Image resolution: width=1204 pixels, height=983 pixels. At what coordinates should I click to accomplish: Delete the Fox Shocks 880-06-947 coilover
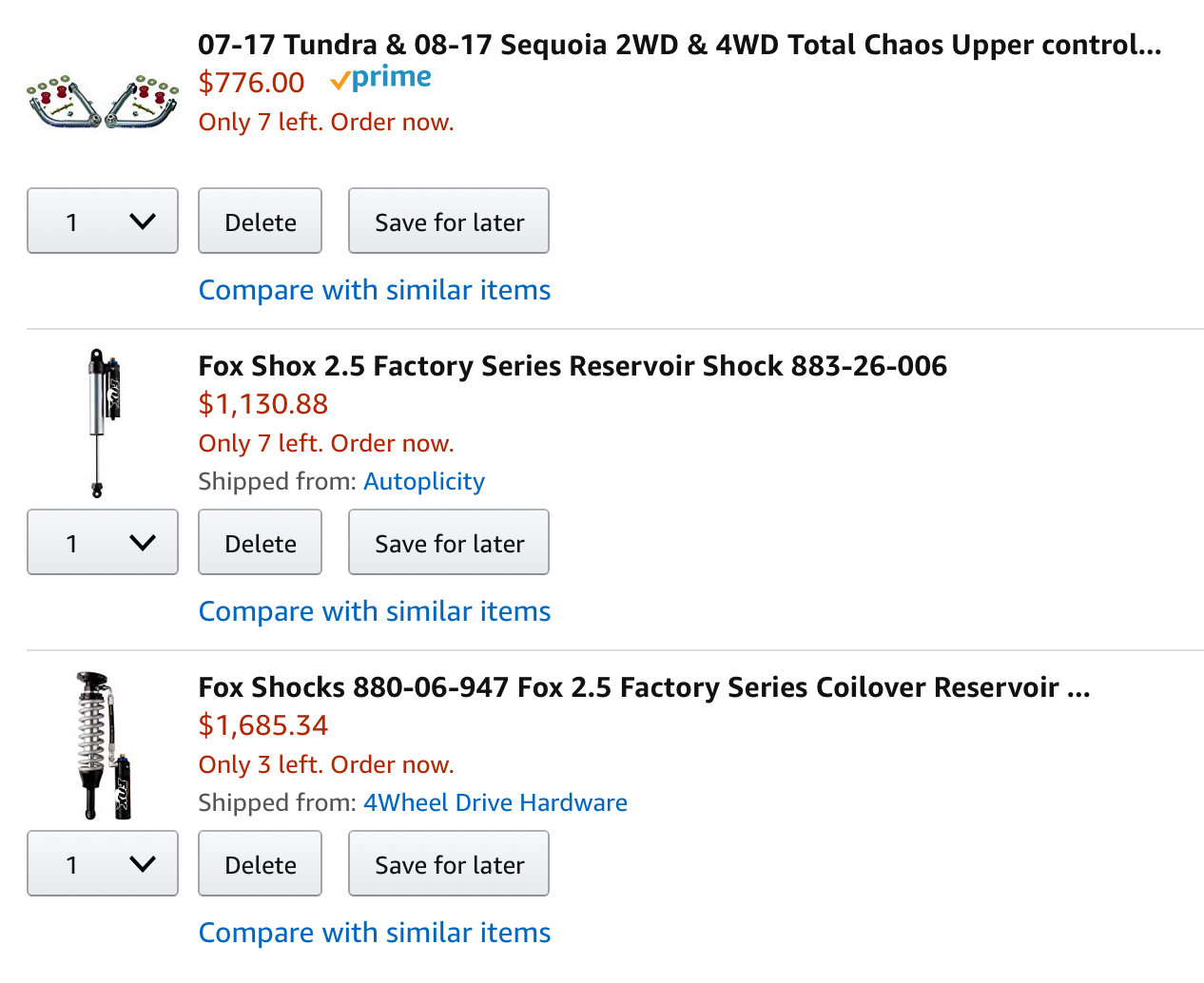(x=260, y=863)
